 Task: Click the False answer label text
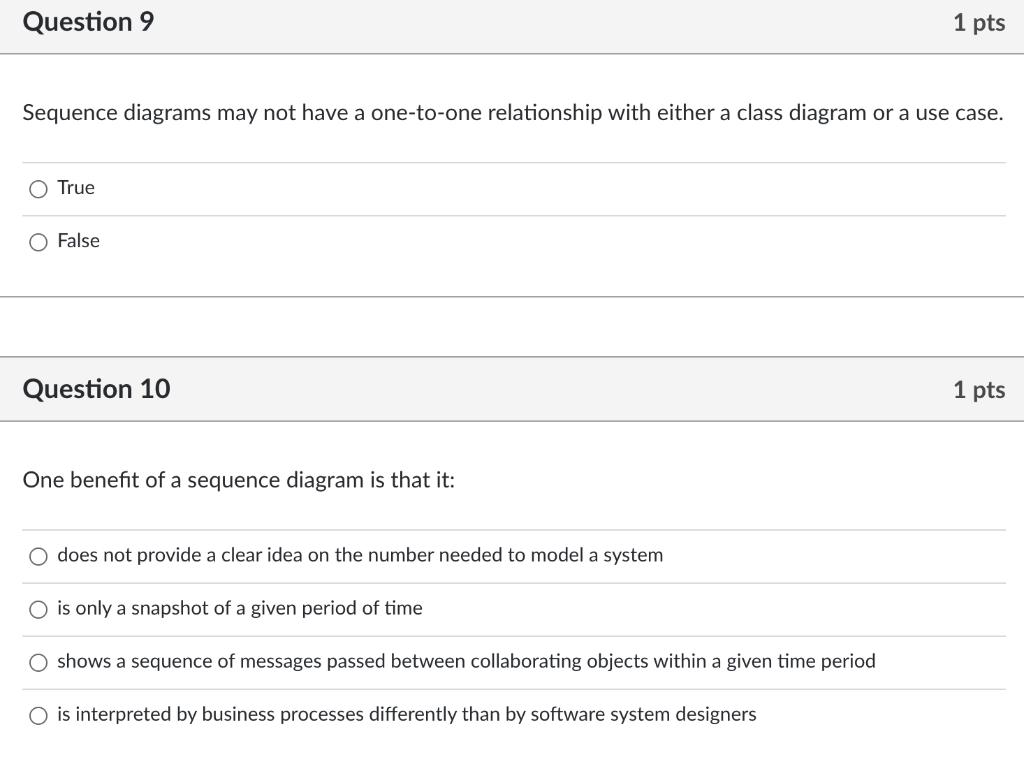79,241
